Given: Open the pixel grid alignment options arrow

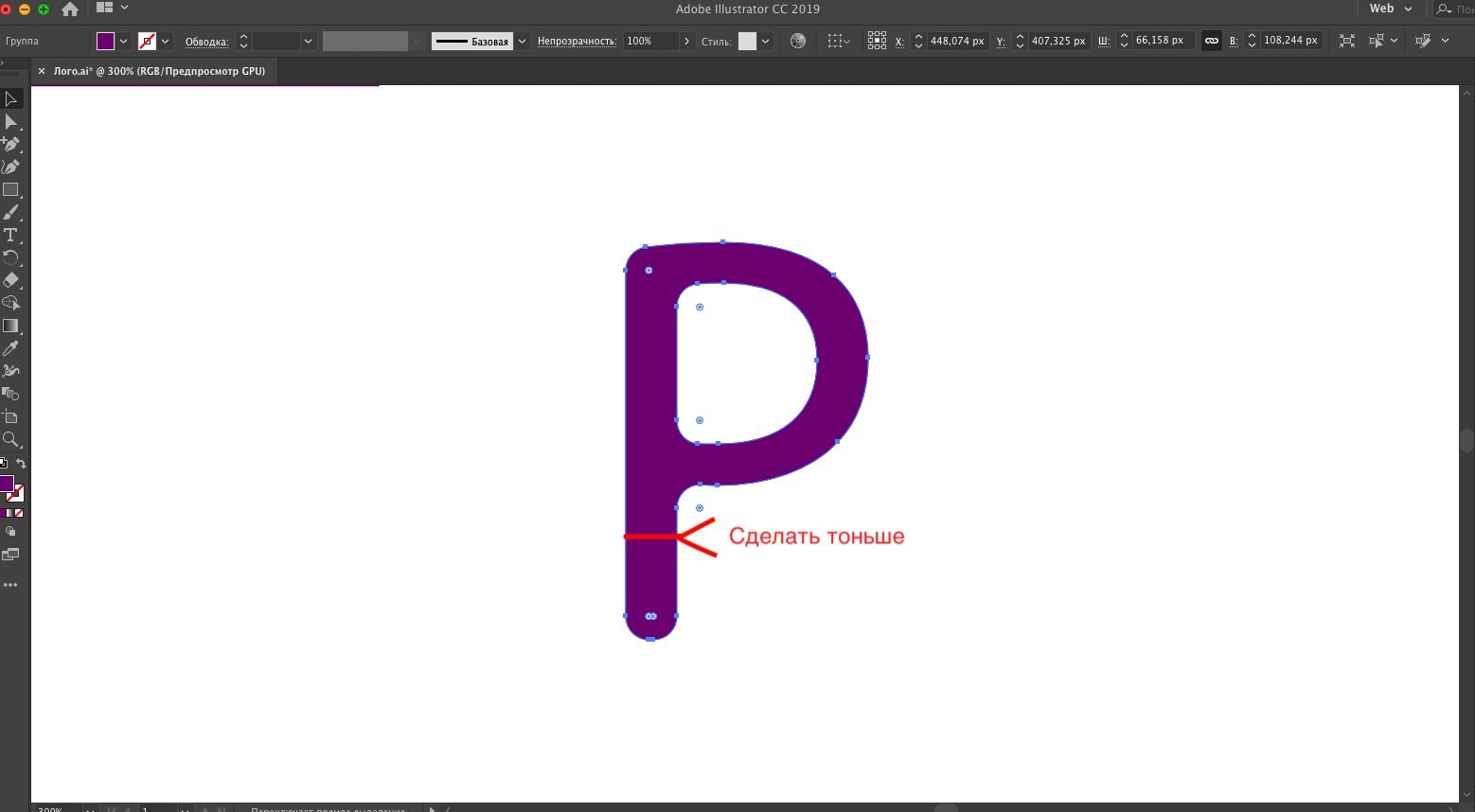Looking at the screenshot, I should [1445, 41].
